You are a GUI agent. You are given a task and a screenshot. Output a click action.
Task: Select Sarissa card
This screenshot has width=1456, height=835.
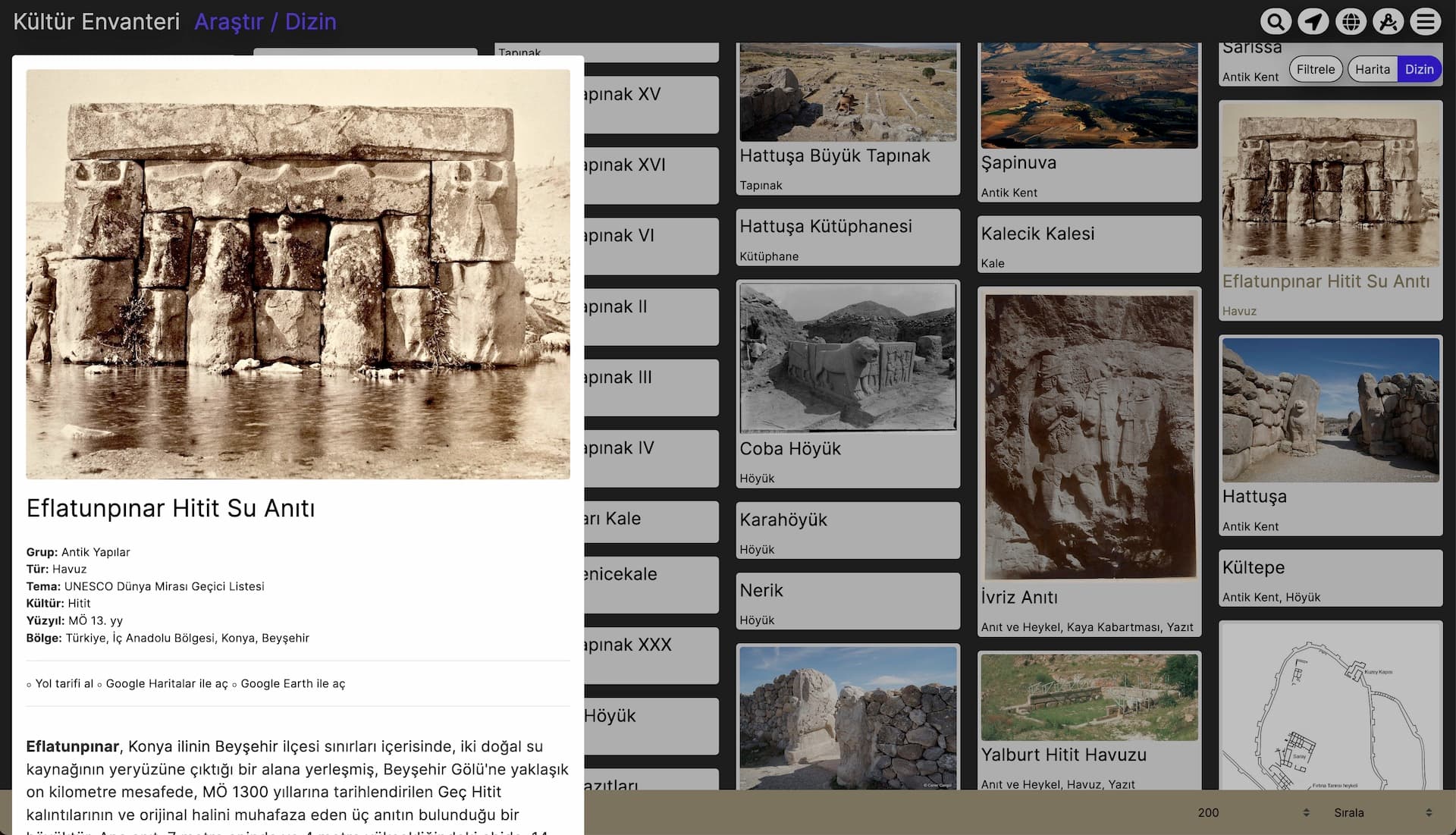[1251, 63]
